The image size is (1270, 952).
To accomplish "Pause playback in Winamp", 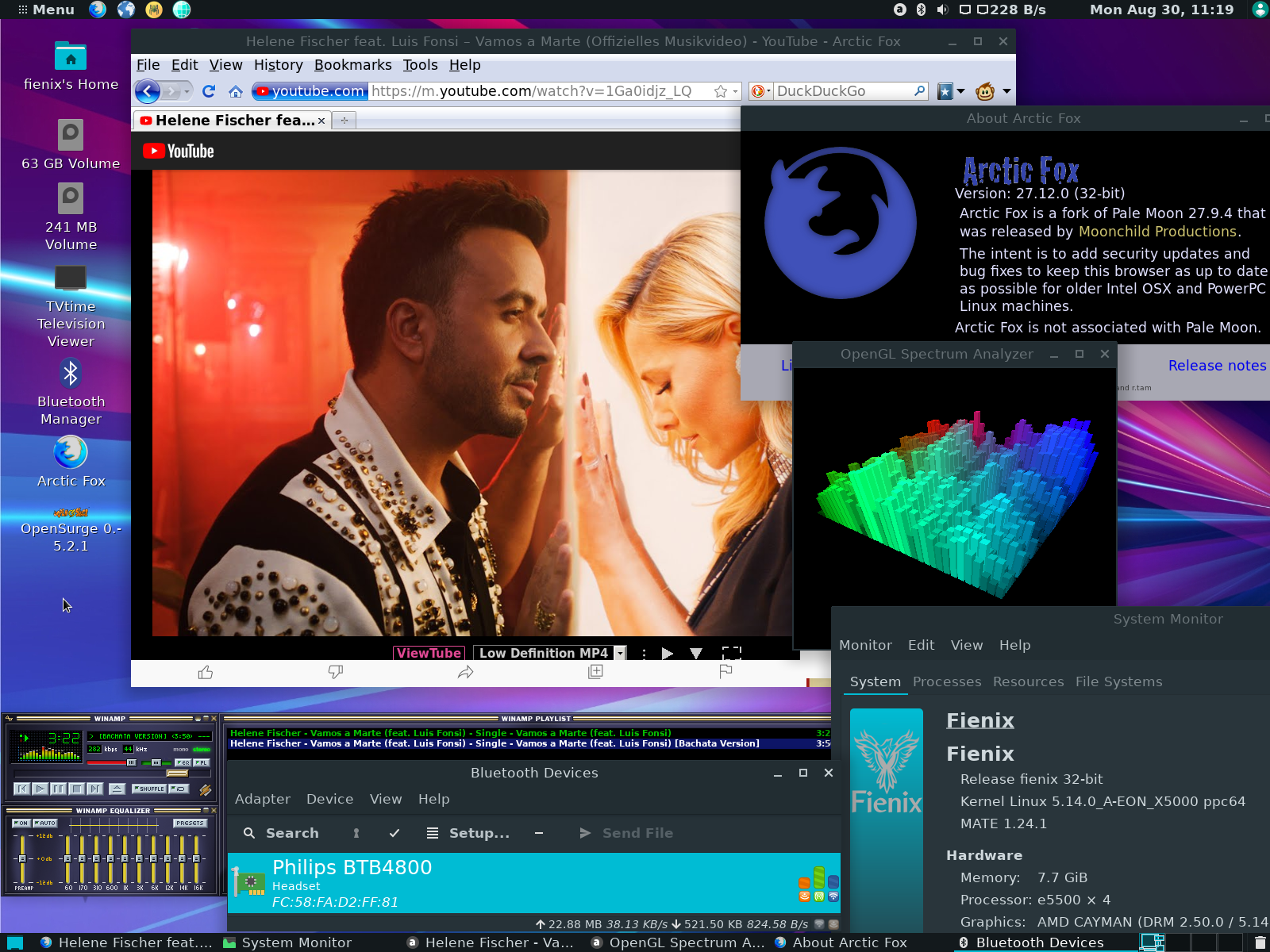I will 58,789.
